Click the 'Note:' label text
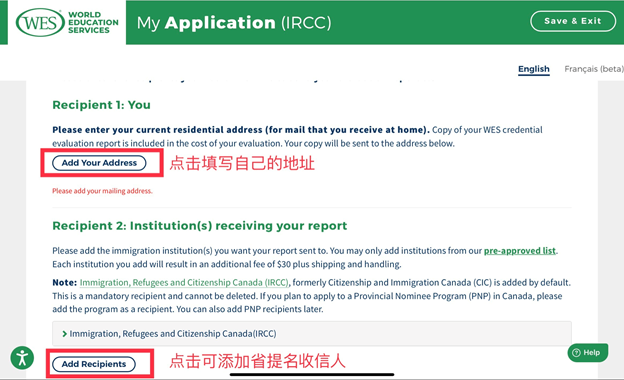 [x=64, y=283]
